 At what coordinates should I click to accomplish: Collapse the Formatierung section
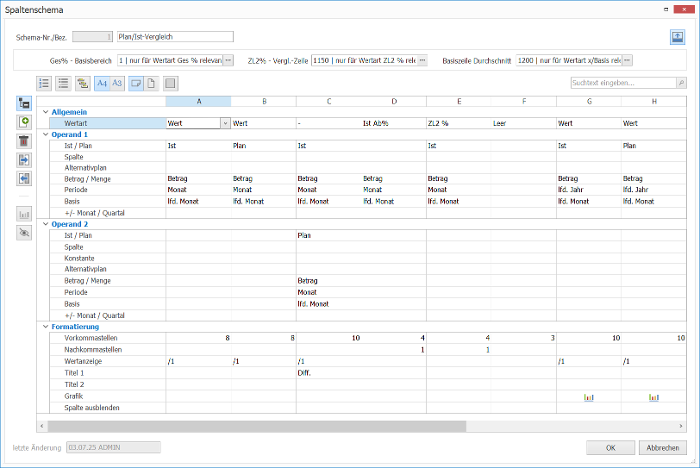[x=46, y=326]
